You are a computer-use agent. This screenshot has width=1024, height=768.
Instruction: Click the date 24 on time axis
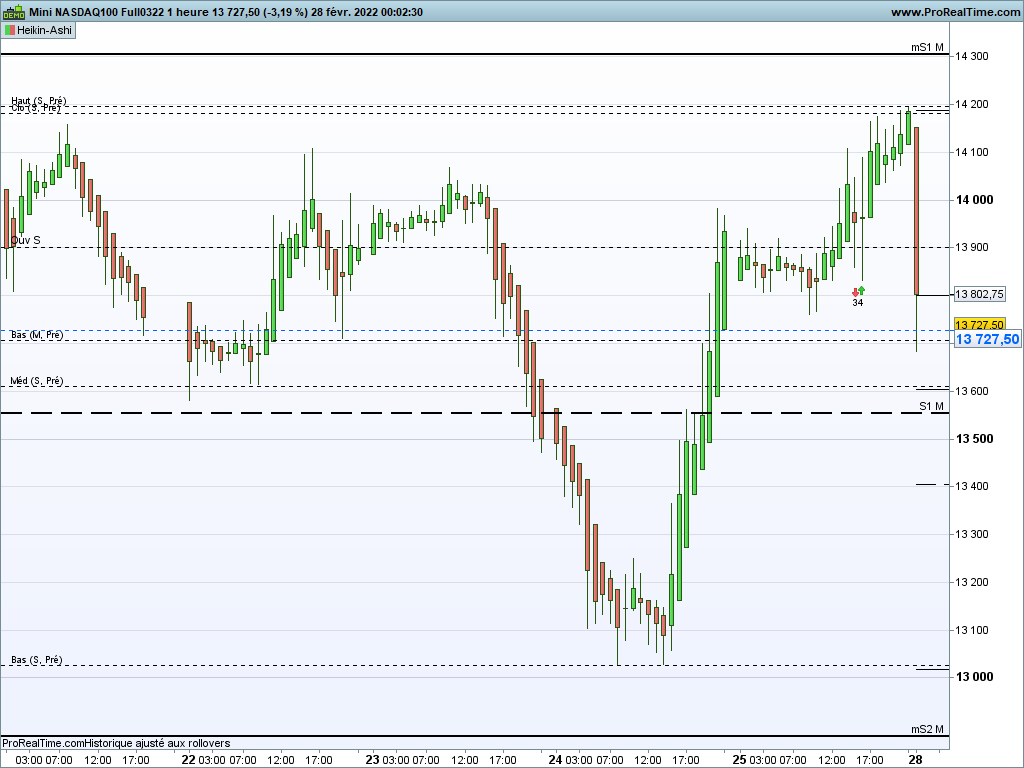[556, 760]
